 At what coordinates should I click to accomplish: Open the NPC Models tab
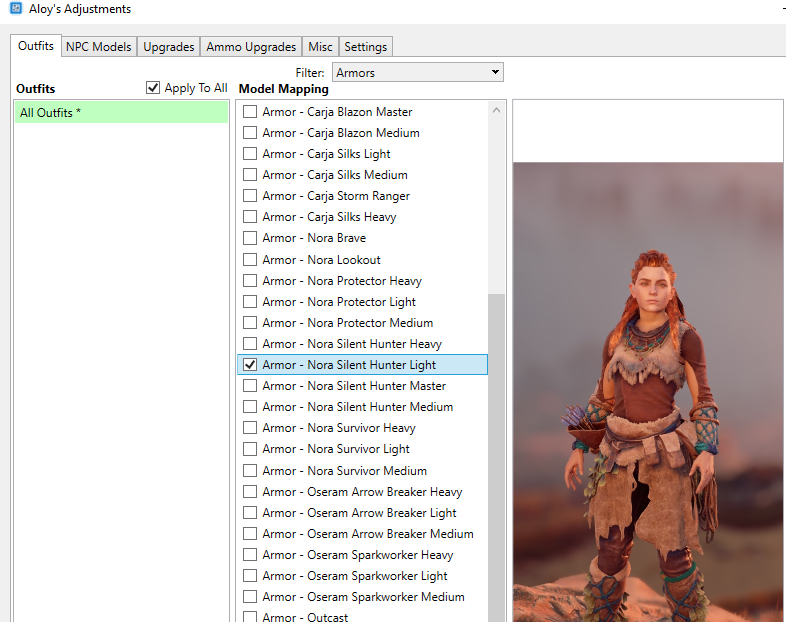point(99,47)
